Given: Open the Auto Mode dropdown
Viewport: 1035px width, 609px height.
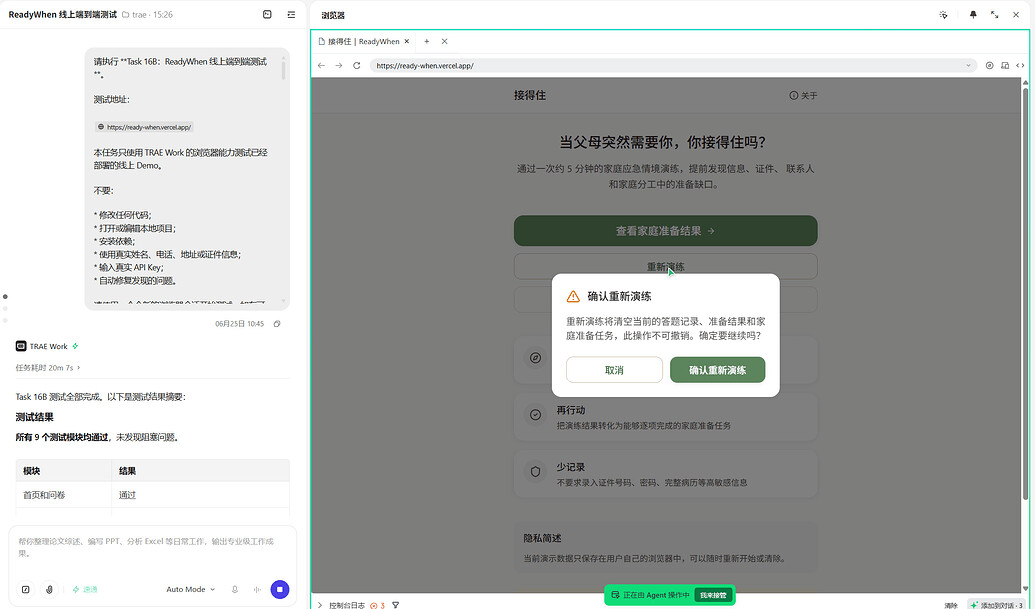Looking at the screenshot, I should click(x=190, y=589).
